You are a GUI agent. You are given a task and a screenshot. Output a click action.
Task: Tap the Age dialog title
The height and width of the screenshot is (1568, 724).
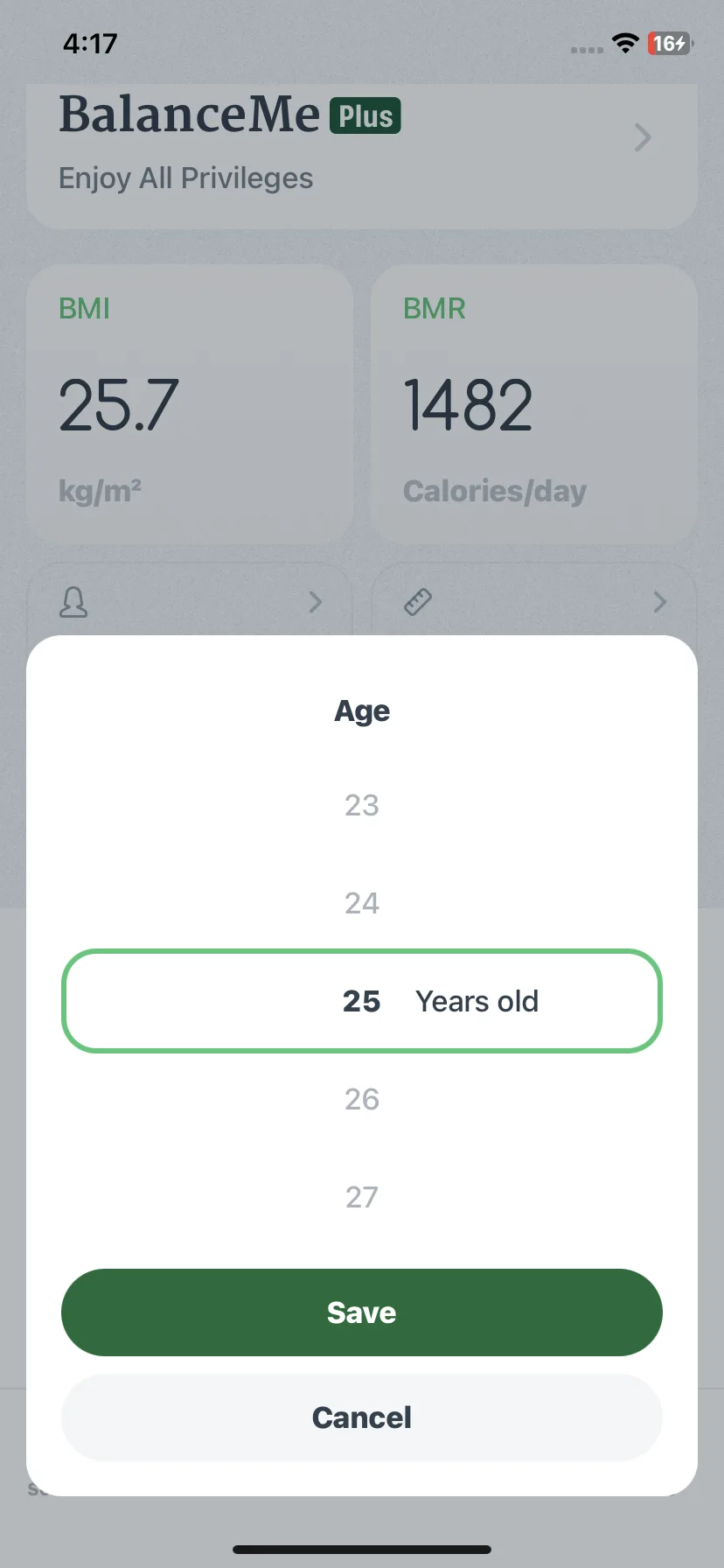coord(362,711)
